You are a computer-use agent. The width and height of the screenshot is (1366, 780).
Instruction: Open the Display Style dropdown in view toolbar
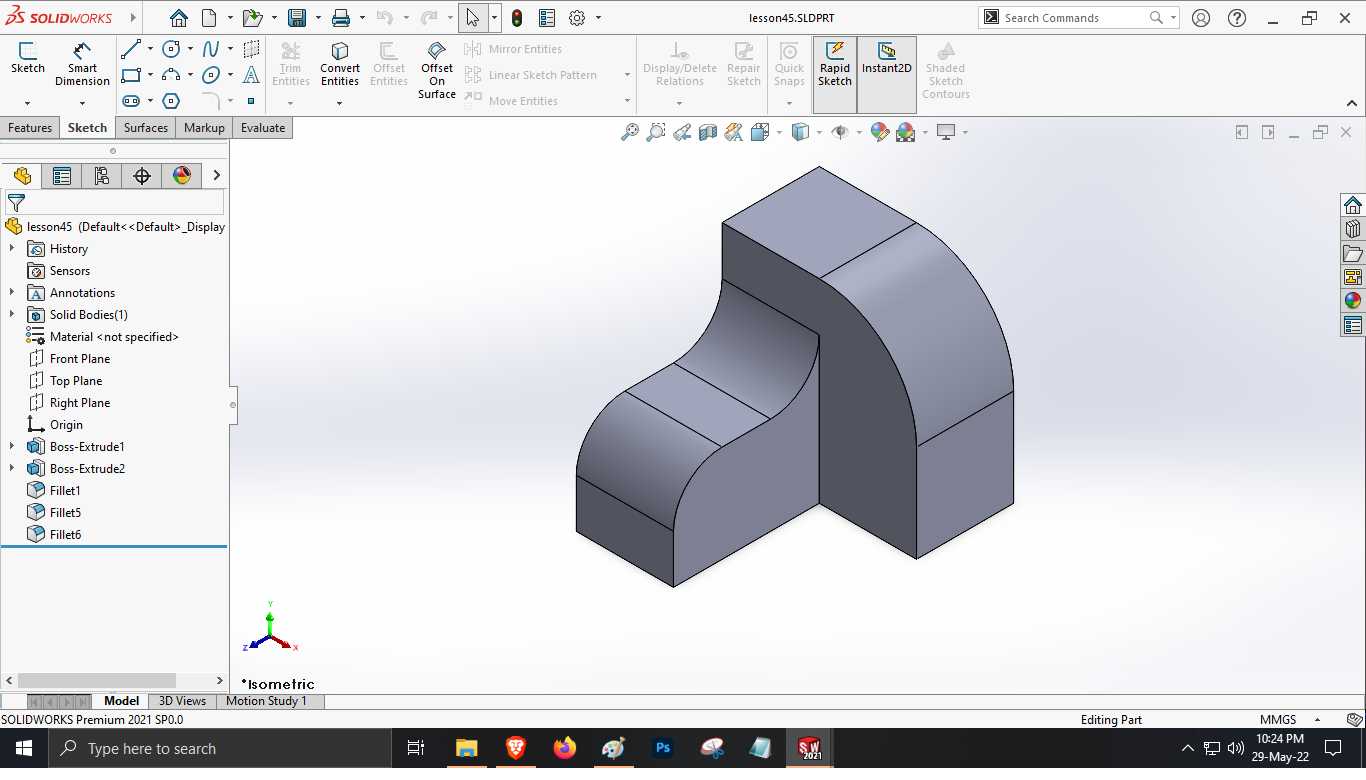pos(819,132)
